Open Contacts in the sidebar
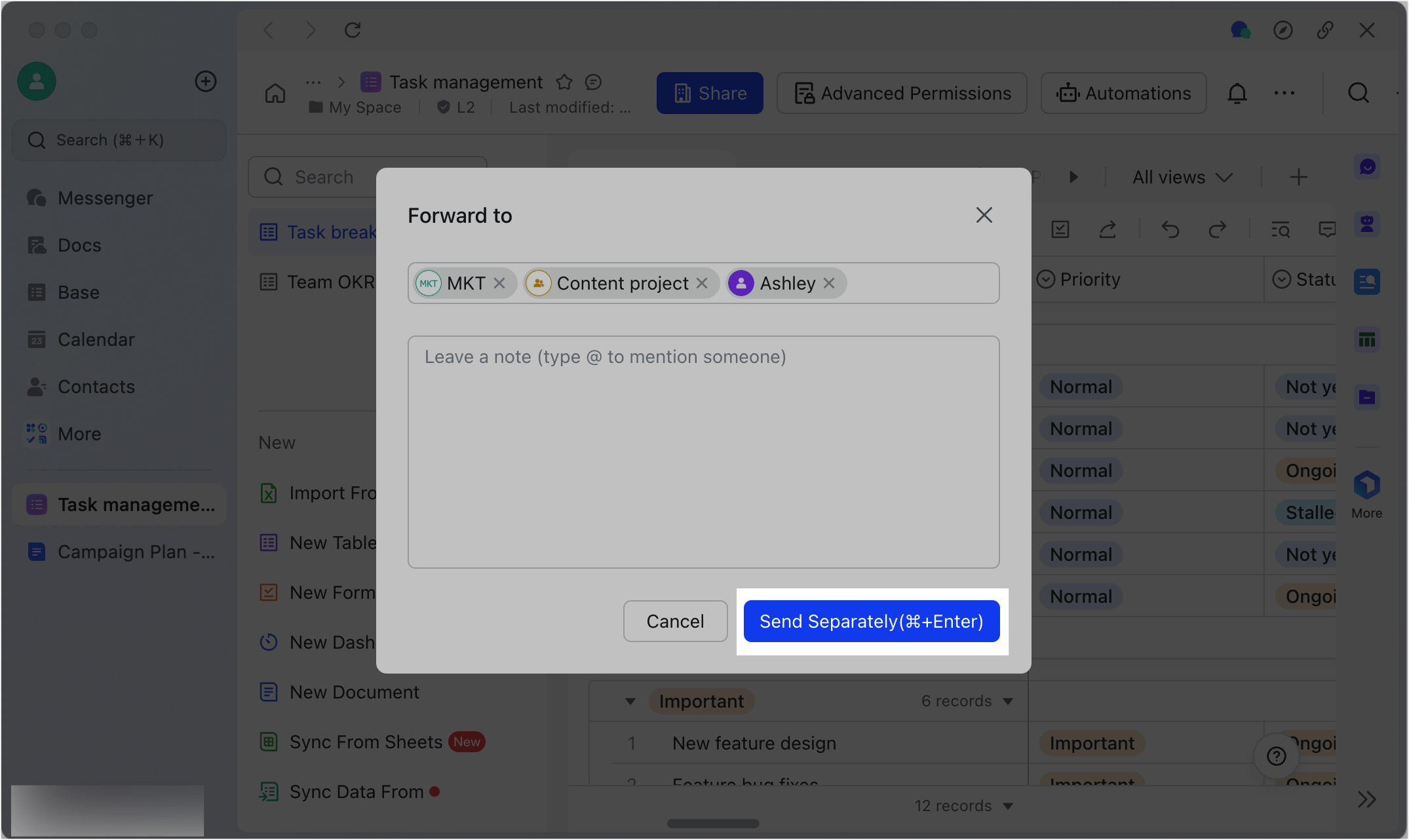Image resolution: width=1409 pixels, height=840 pixels. (96, 386)
